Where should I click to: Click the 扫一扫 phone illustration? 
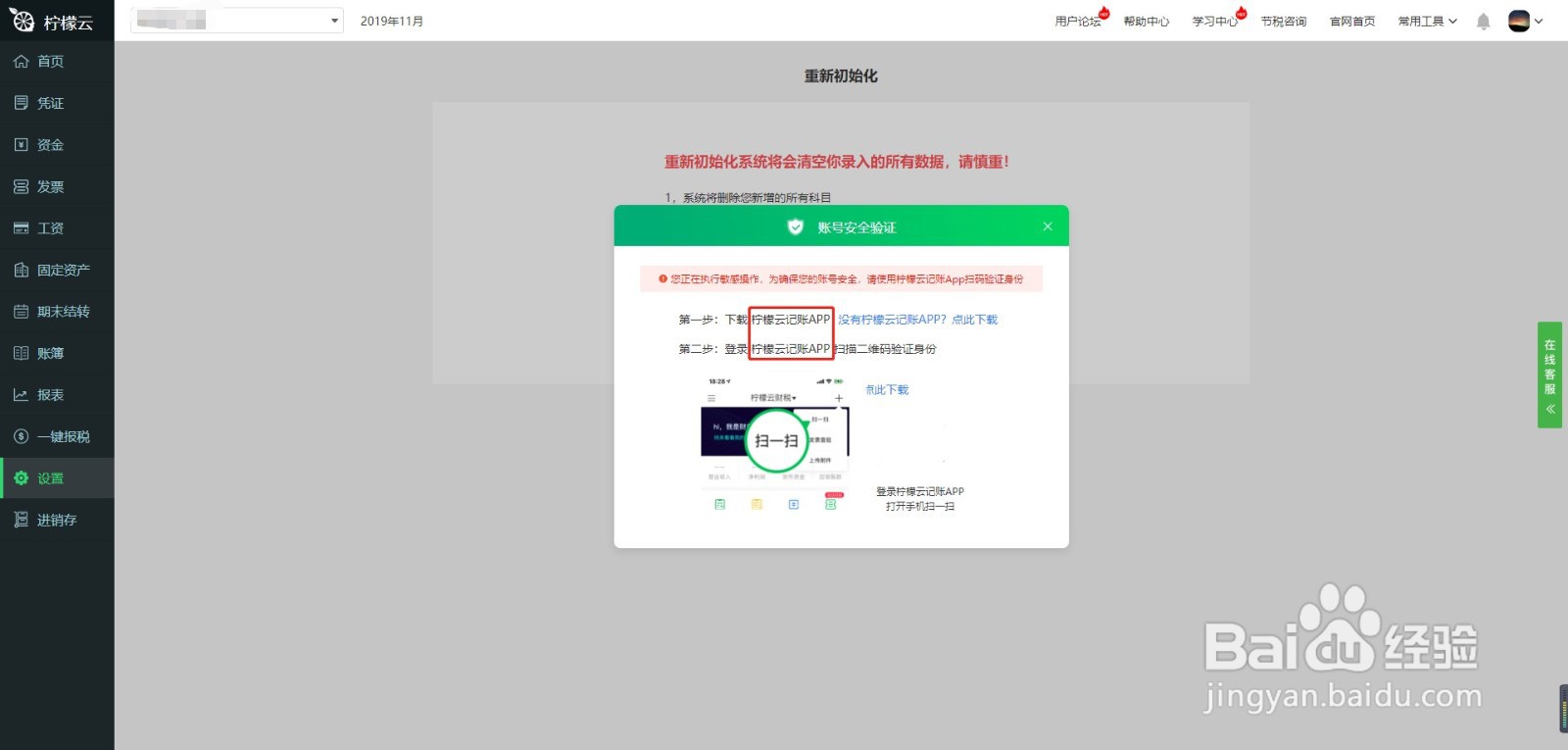pos(776,444)
